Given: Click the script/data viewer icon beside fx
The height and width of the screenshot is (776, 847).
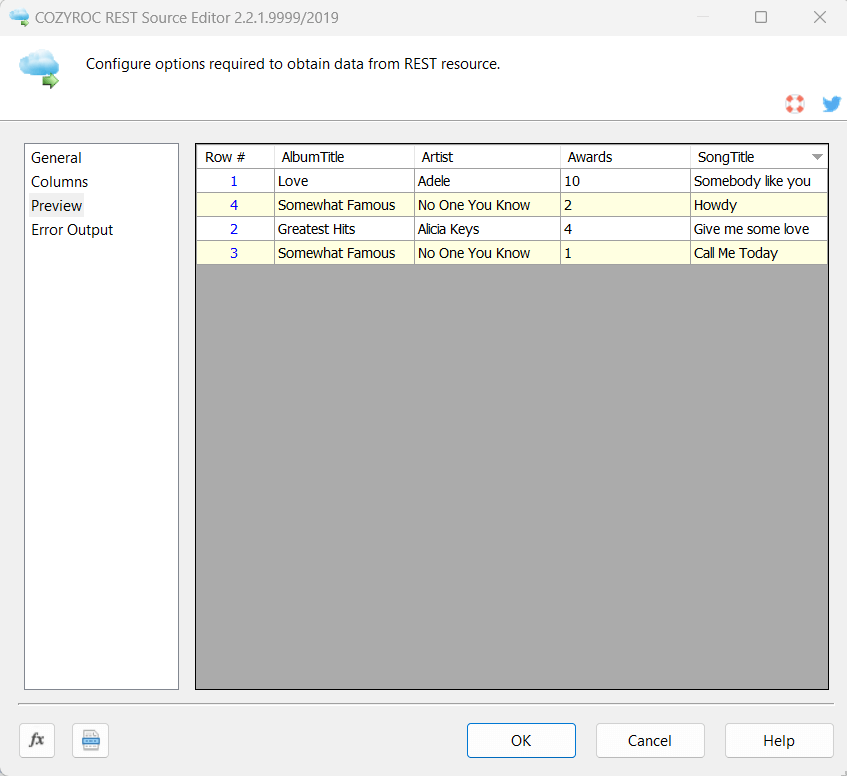Looking at the screenshot, I should pos(91,740).
